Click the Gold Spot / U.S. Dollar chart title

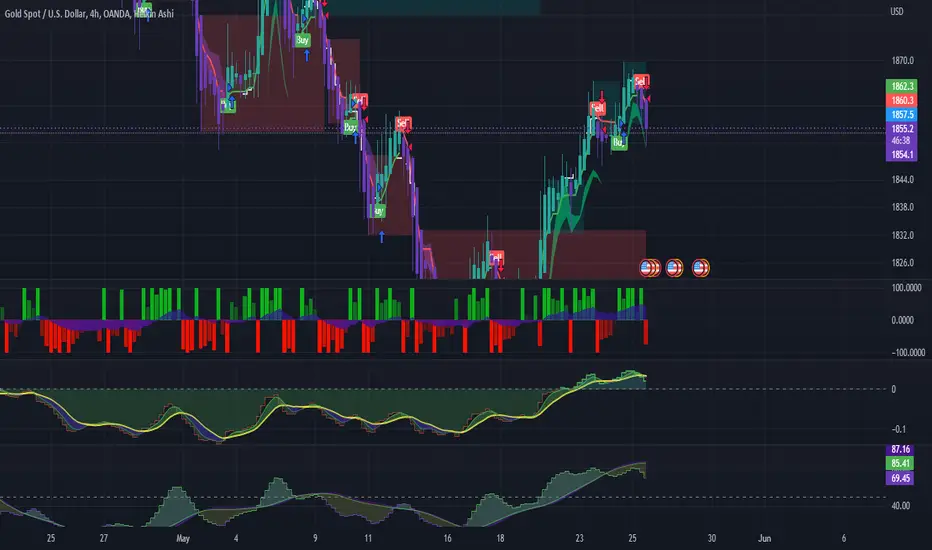point(89,13)
